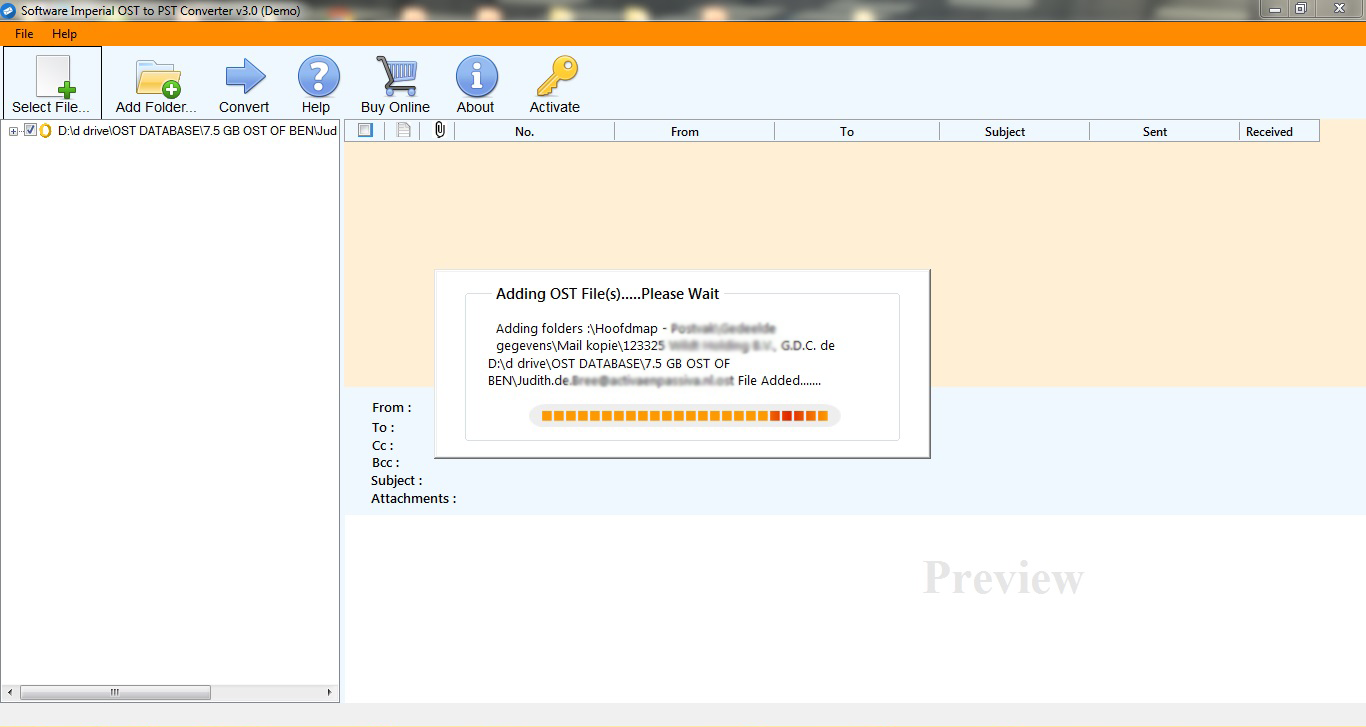Click the left arrow of tree horizontal scrollbar
Viewport: 1366px width, 727px height.
(x=11, y=692)
